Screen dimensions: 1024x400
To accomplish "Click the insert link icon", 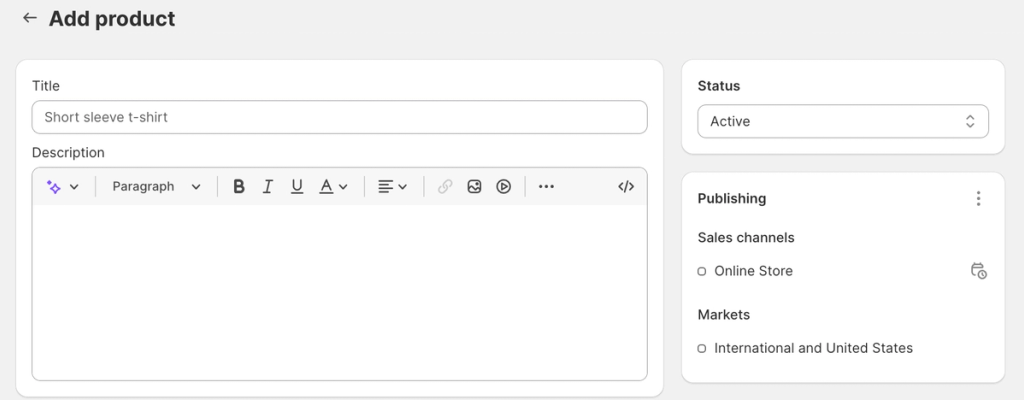I will tap(445, 187).
